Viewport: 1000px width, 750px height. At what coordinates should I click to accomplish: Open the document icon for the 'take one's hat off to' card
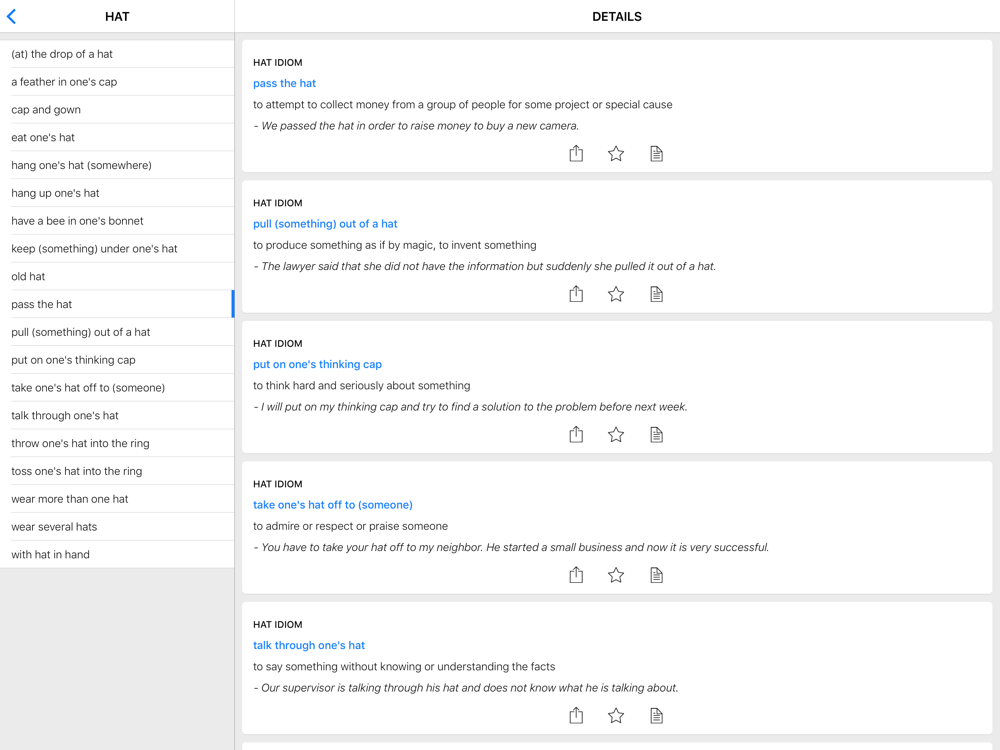coord(656,575)
